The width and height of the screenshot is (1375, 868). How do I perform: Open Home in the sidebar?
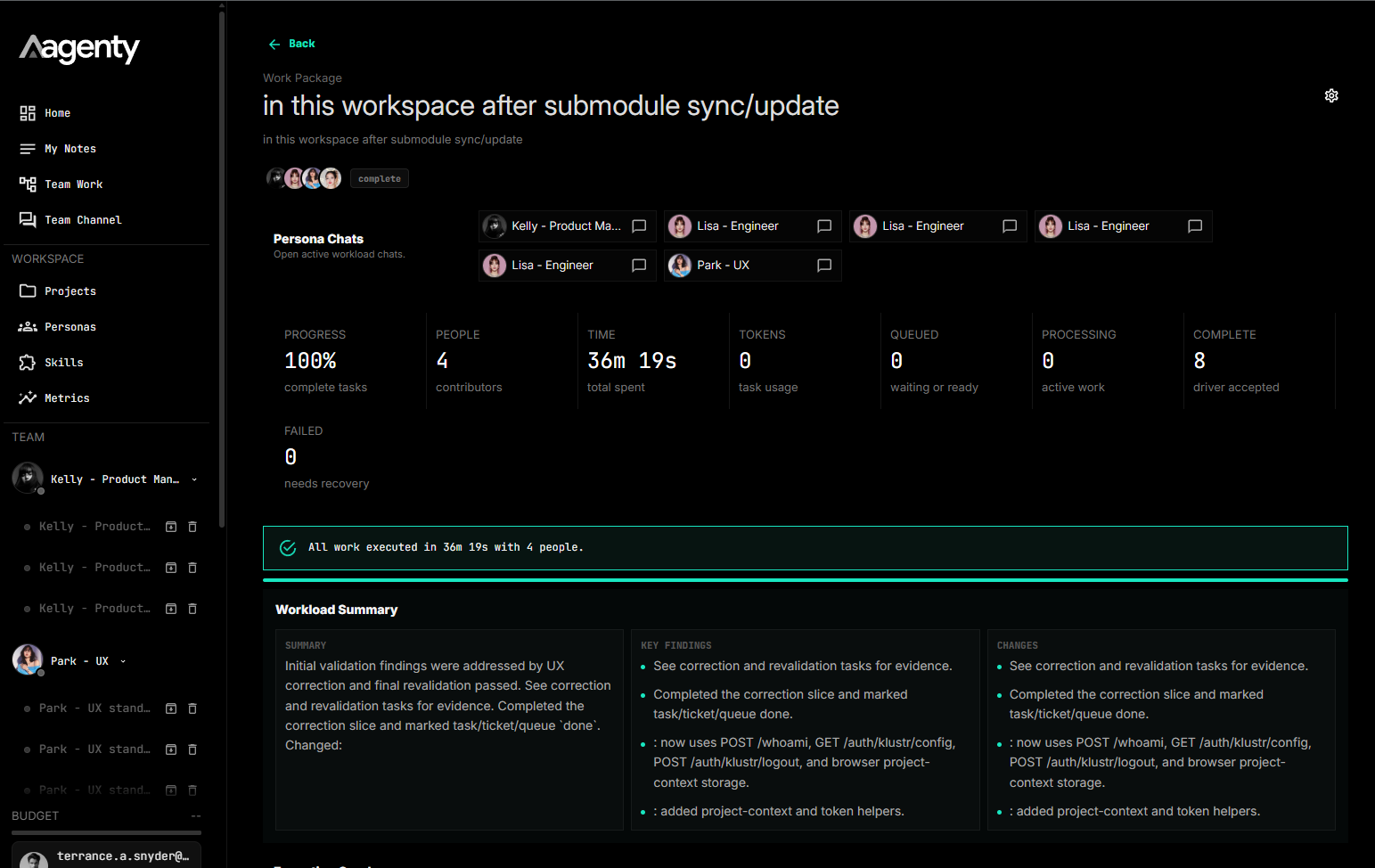(57, 113)
